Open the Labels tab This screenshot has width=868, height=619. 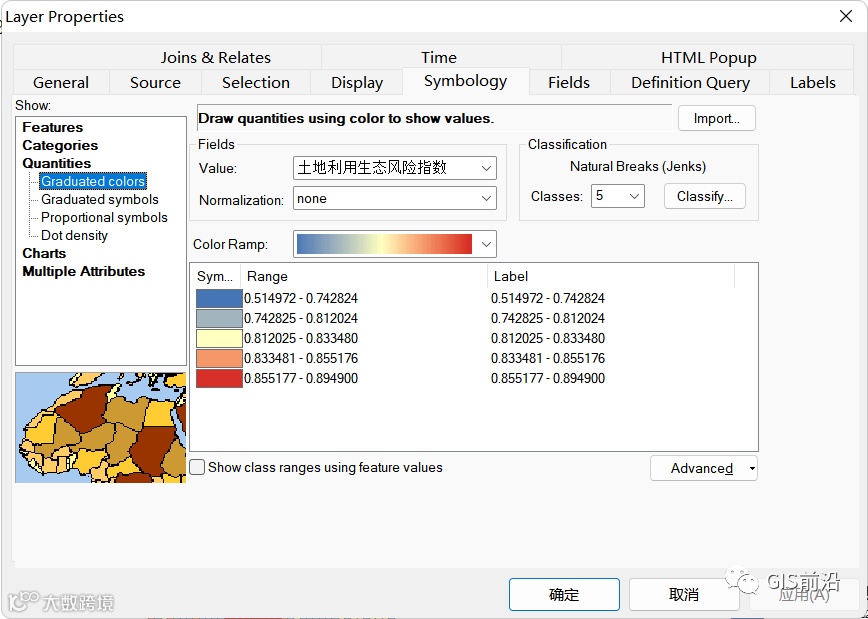pos(813,82)
